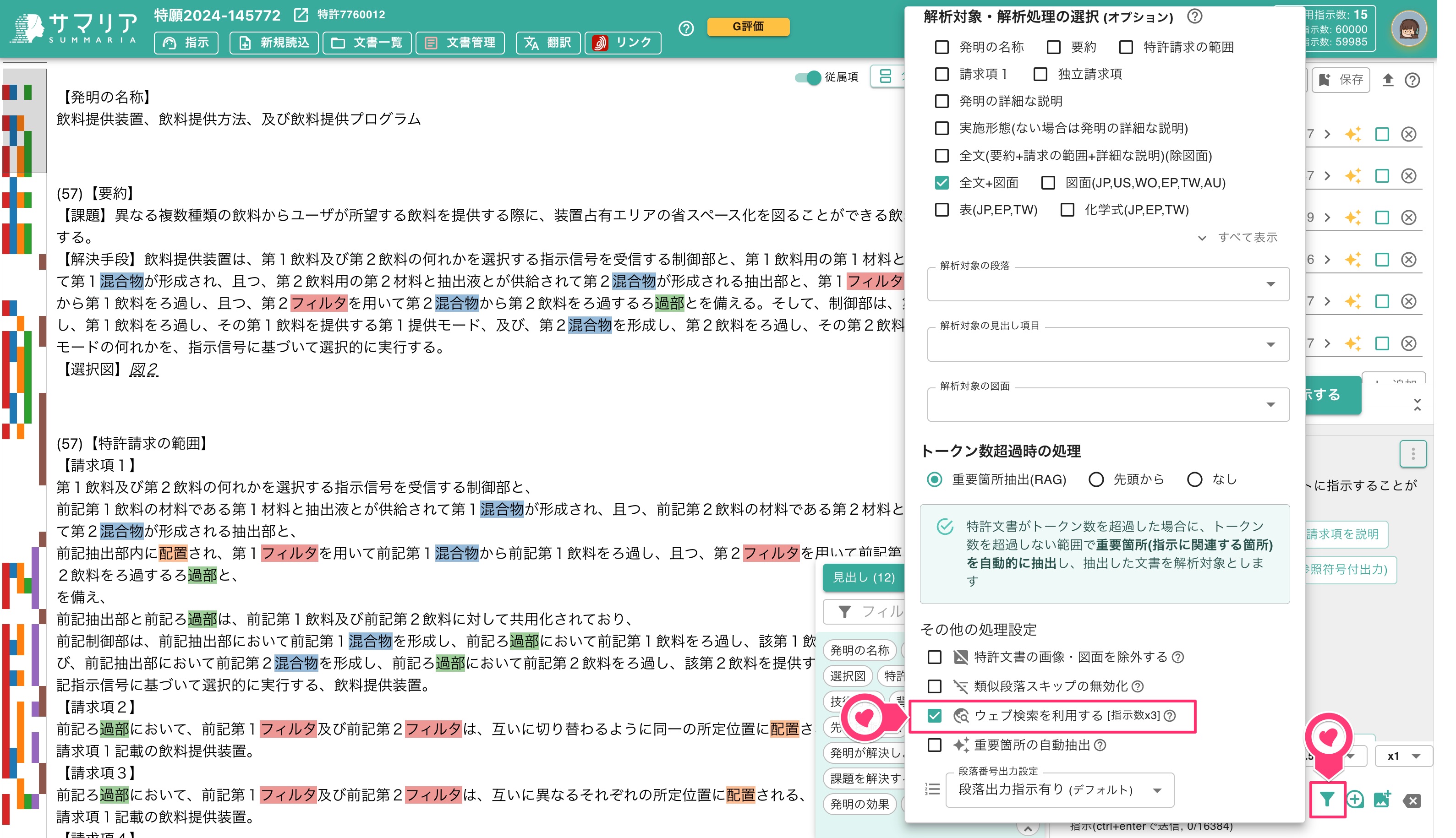Open 文書管理 in top bar

click(x=460, y=43)
